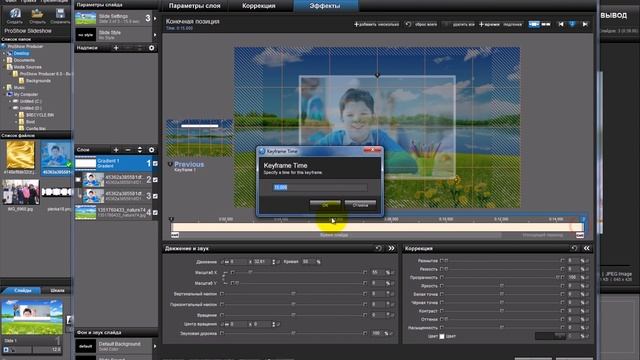The width and height of the screenshot is (640, 360).
Task: Switch to the Параметры слоя tab
Action: 194,6
